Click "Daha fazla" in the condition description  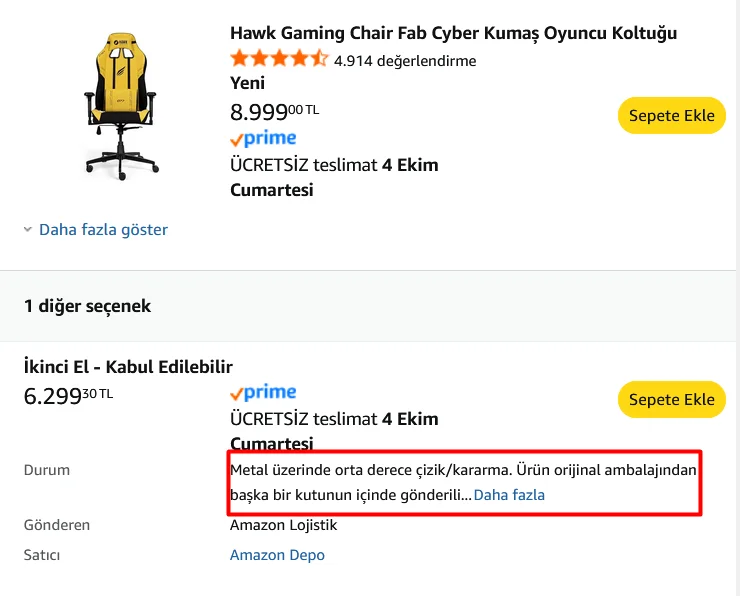[509, 495]
